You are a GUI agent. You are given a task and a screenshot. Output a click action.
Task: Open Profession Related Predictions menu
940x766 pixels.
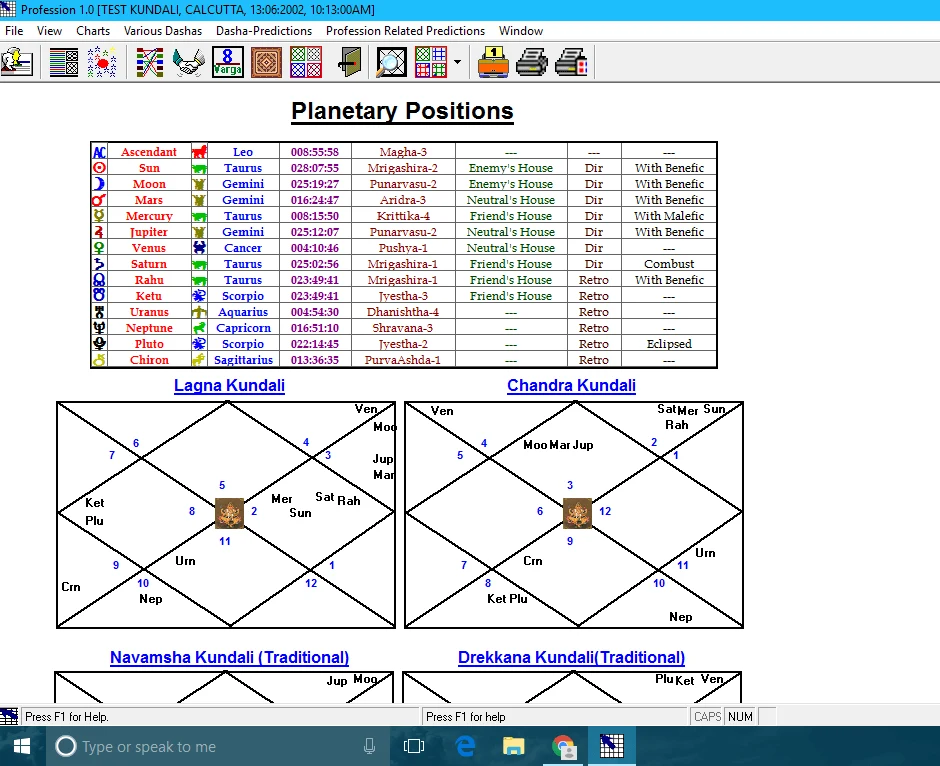point(405,31)
